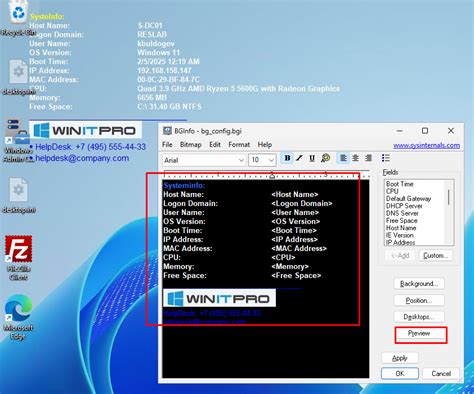Open the Format menu
The image size is (474, 394).
tap(239, 145)
